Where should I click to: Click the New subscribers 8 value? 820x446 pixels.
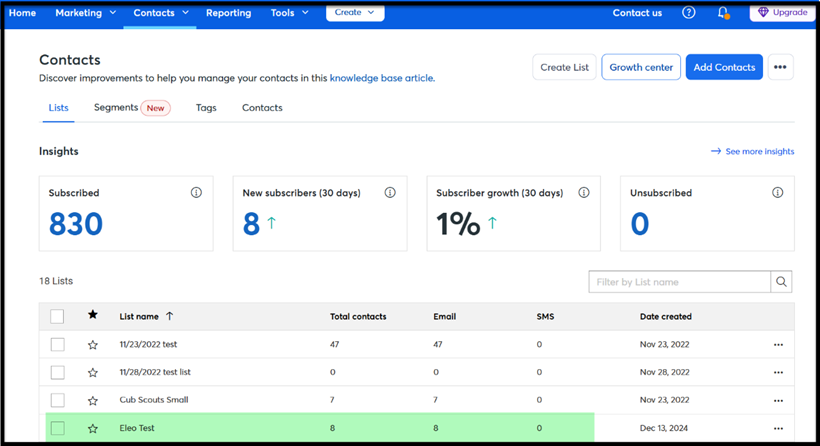(x=251, y=224)
